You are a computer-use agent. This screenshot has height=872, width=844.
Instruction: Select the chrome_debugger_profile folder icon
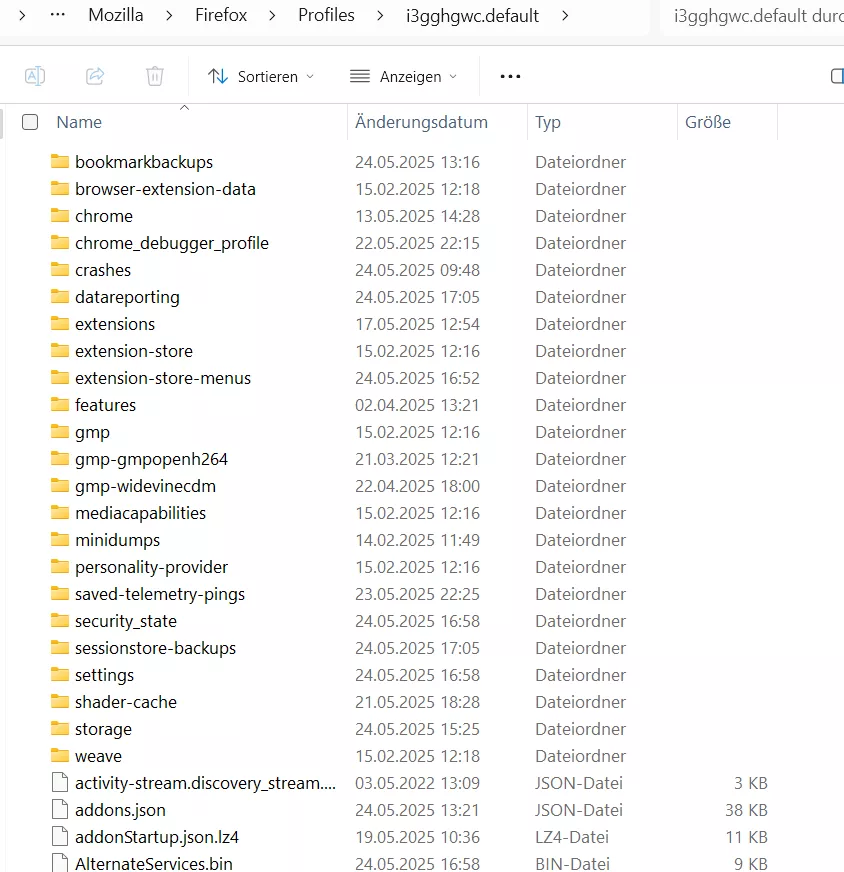[x=59, y=242]
